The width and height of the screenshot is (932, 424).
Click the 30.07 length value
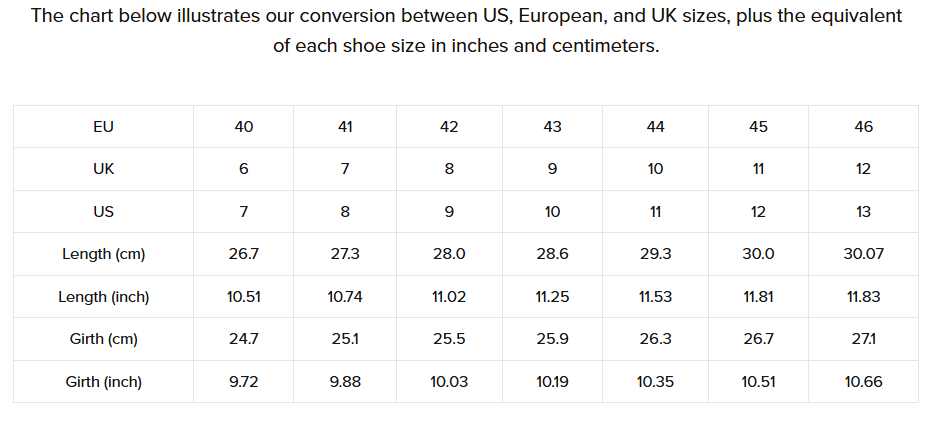click(864, 254)
